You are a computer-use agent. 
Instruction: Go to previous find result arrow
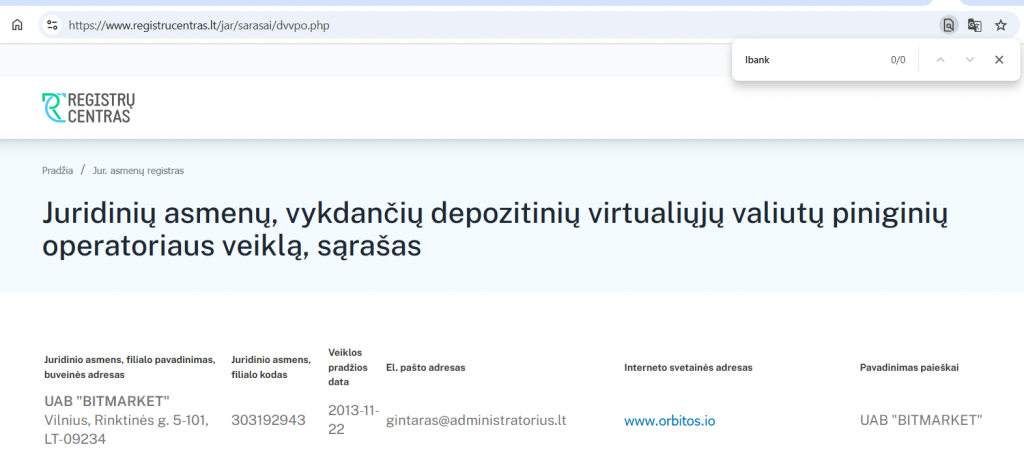point(940,59)
